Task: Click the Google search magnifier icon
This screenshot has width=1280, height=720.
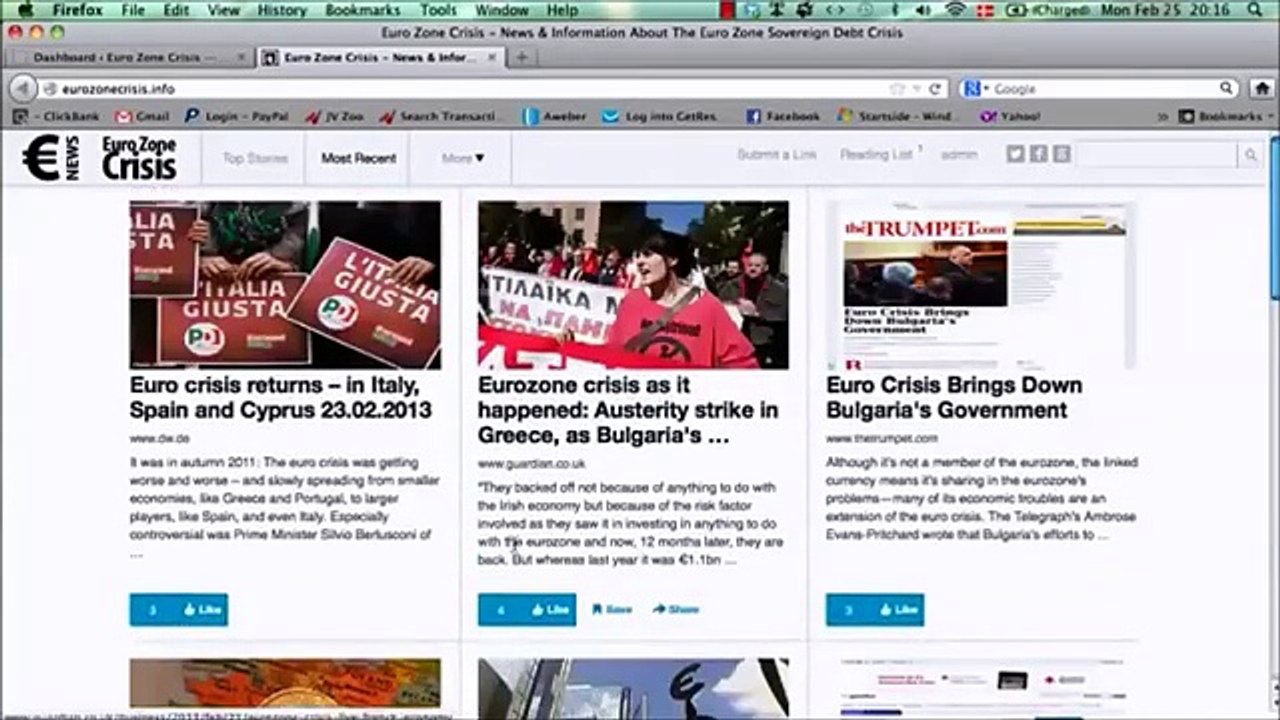Action: (1226, 89)
